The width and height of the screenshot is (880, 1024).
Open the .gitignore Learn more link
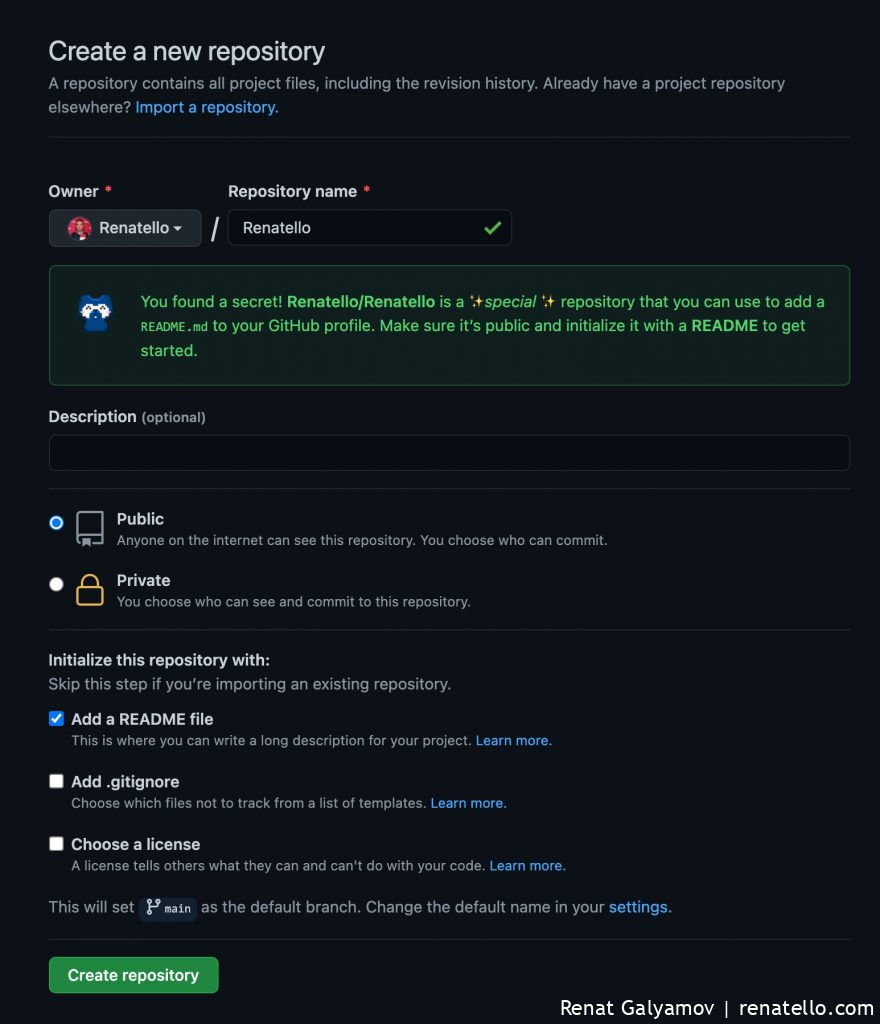[x=468, y=803]
